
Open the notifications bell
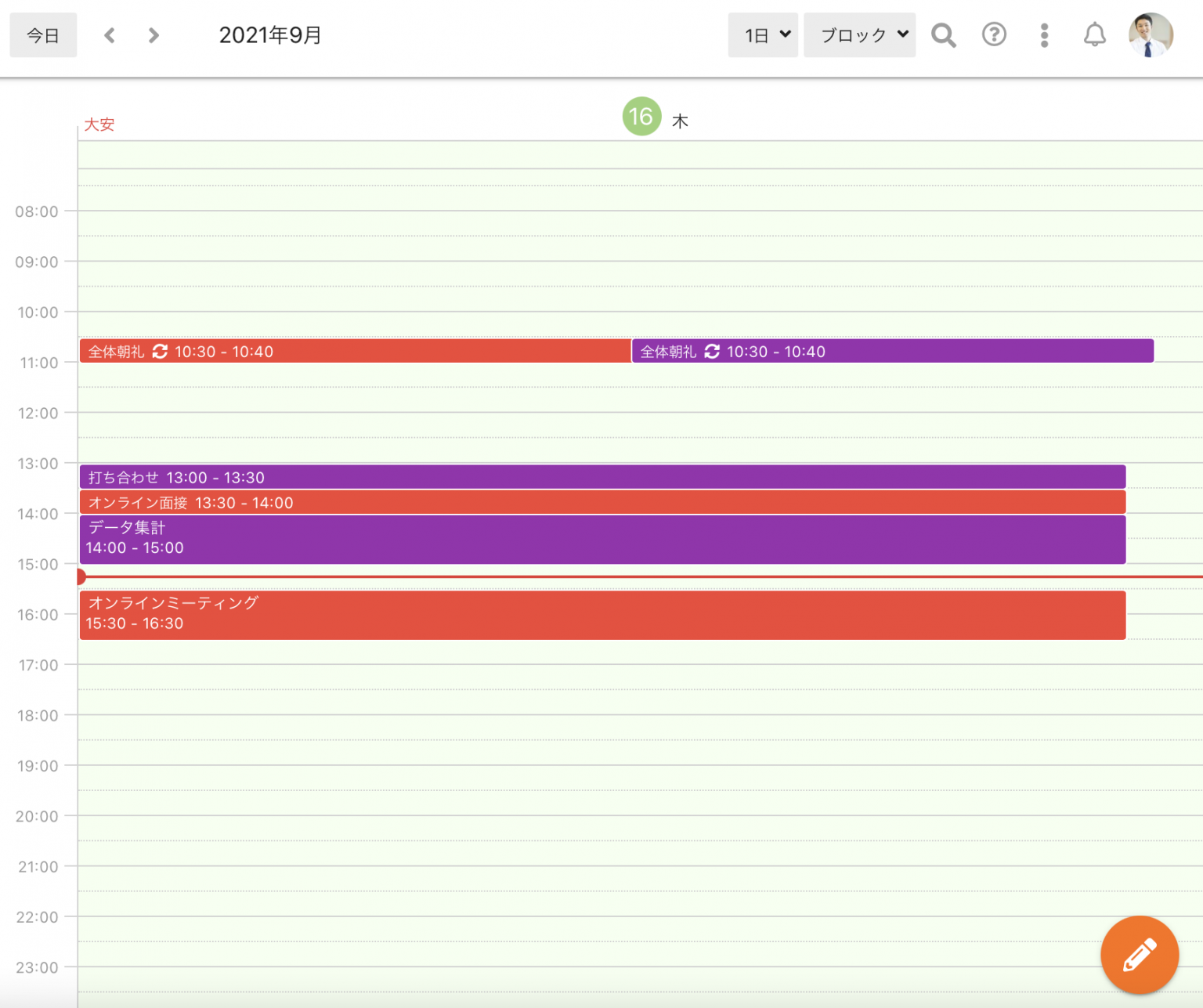point(1094,35)
